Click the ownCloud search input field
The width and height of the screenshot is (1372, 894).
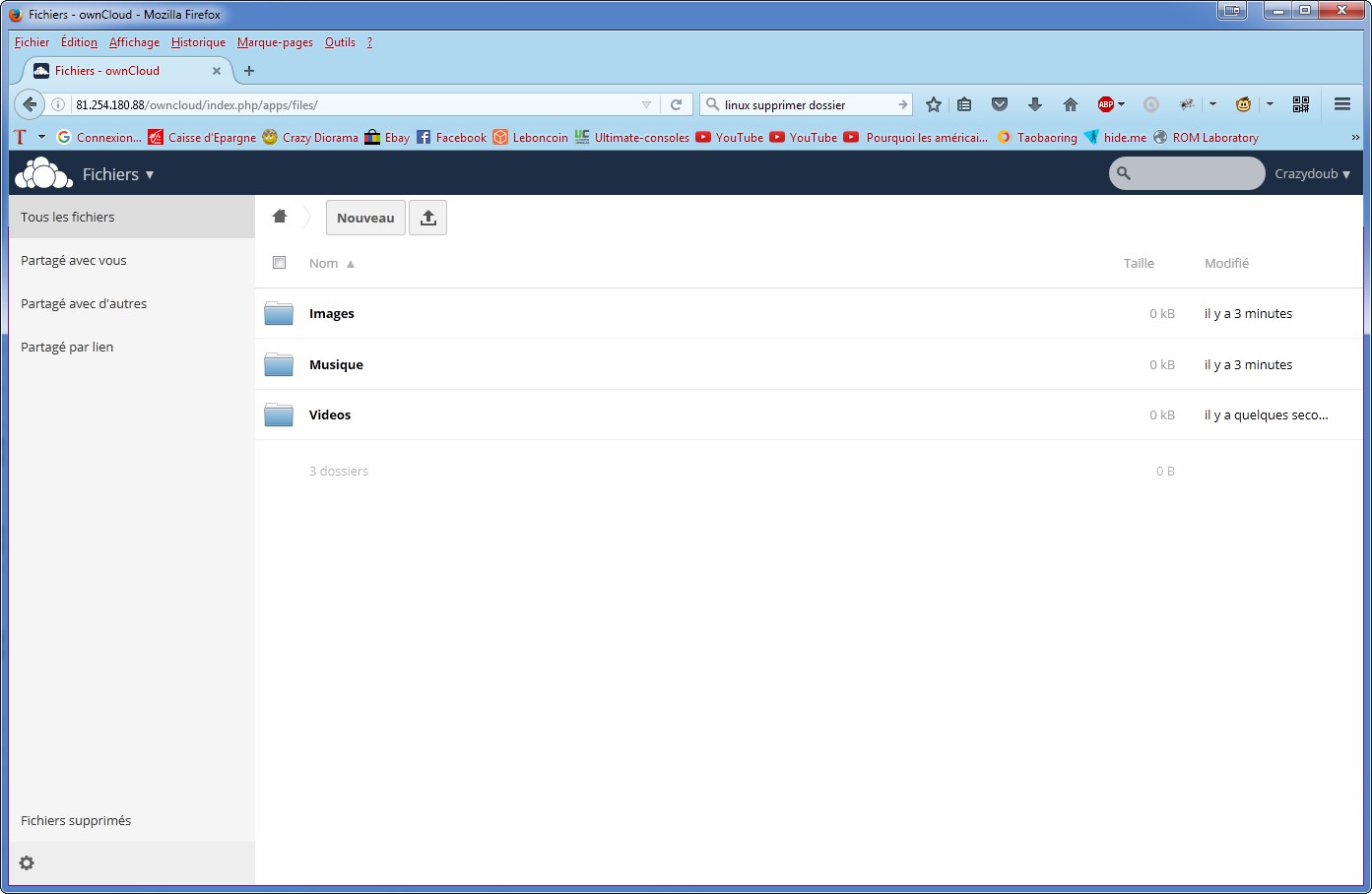tap(1196, 173)
